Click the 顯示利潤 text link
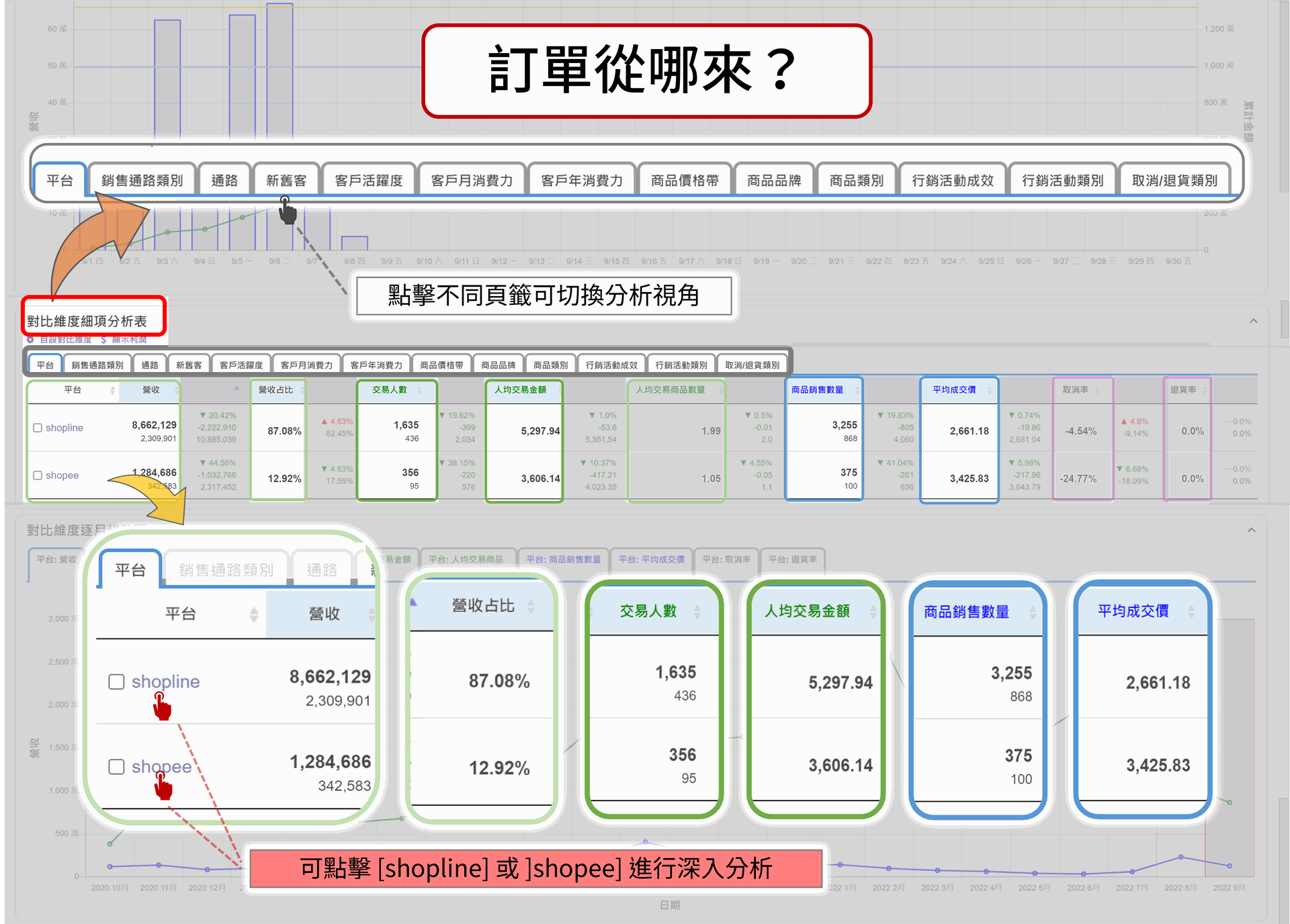 point(129,340)
